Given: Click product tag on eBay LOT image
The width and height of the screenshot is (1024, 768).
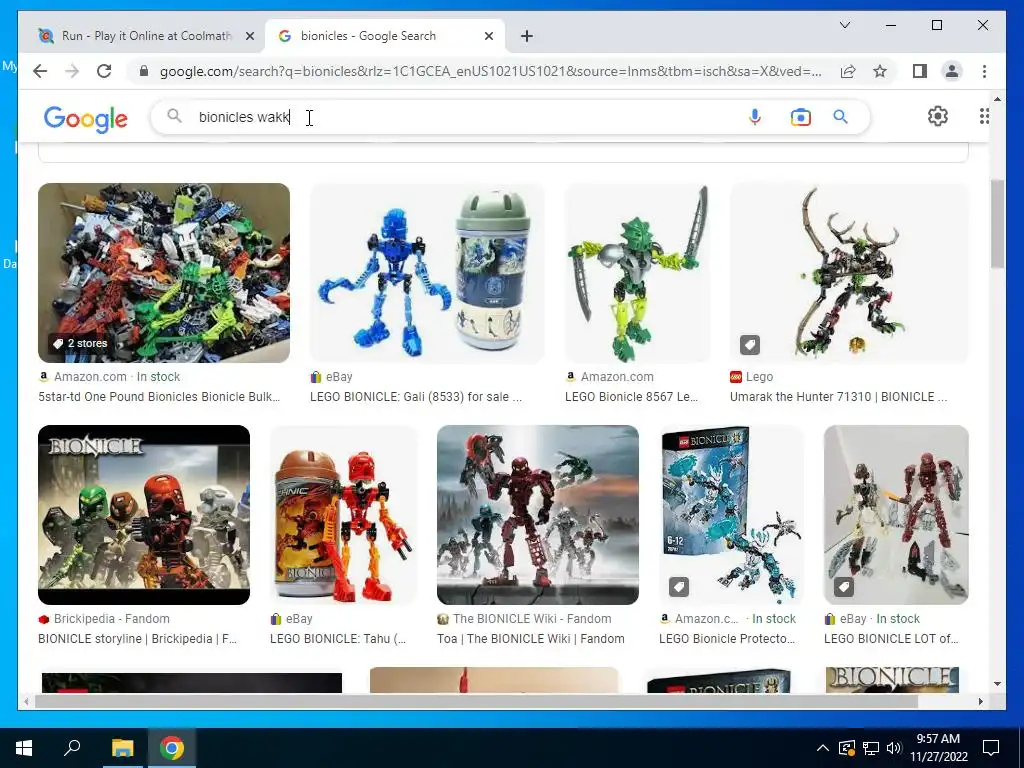Looking at the screenshot, I should [844, 587].
